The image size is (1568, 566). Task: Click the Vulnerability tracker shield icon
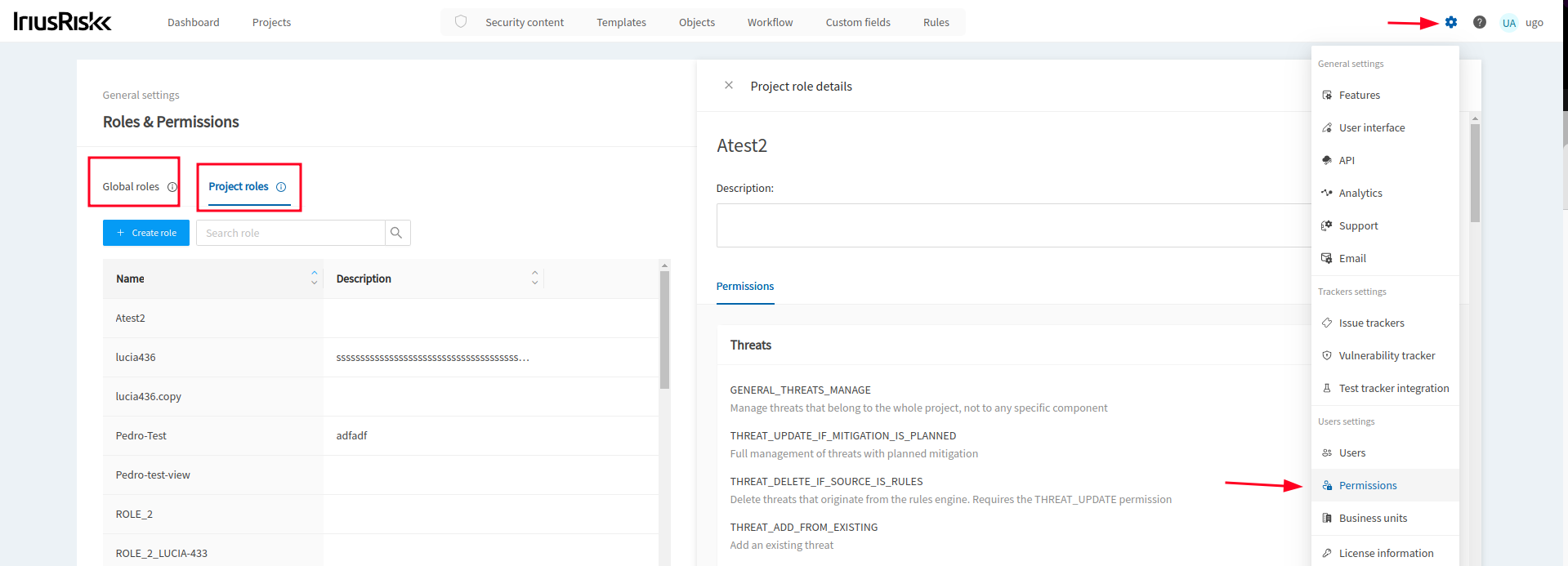pos(1327,356)
